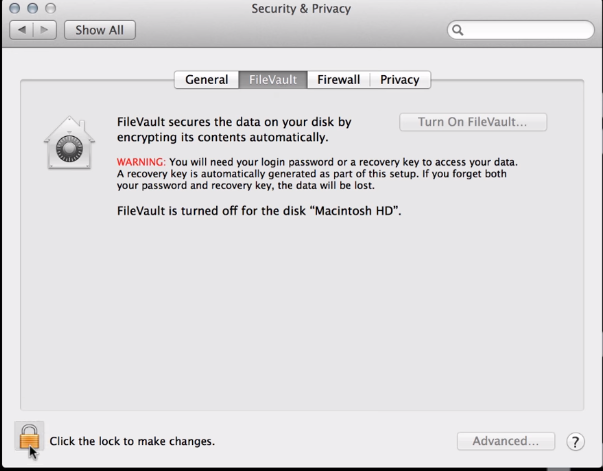The image size is (603, 471).
Task: Open the Firewall tab
Action: (338, 80)
